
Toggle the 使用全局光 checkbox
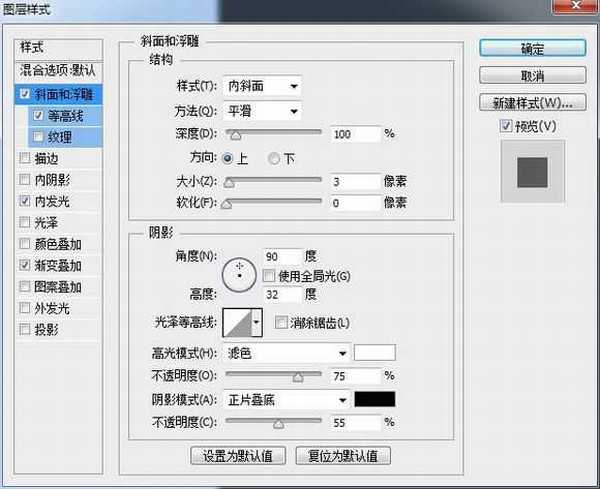pyautogui.click(x=268, y=274)
